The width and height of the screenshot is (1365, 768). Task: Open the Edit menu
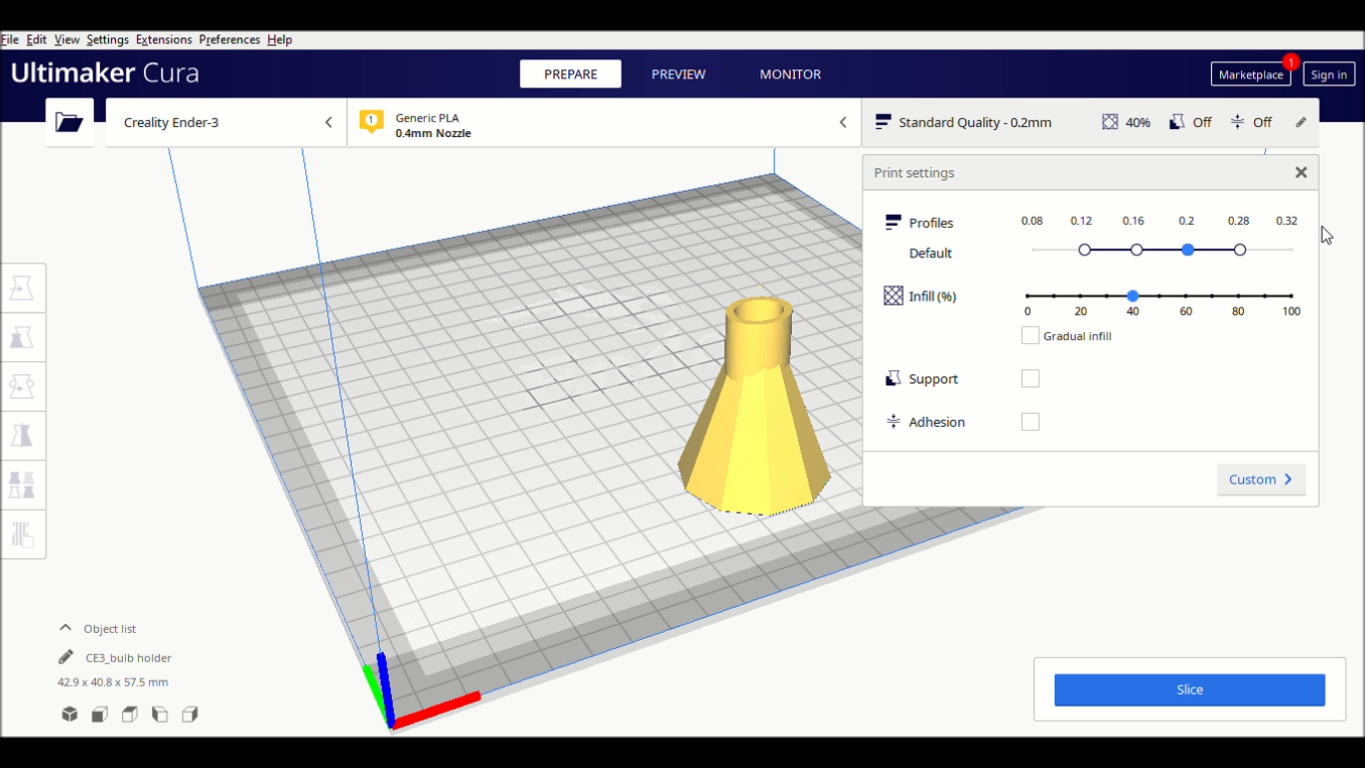click(x=36, y=40)
